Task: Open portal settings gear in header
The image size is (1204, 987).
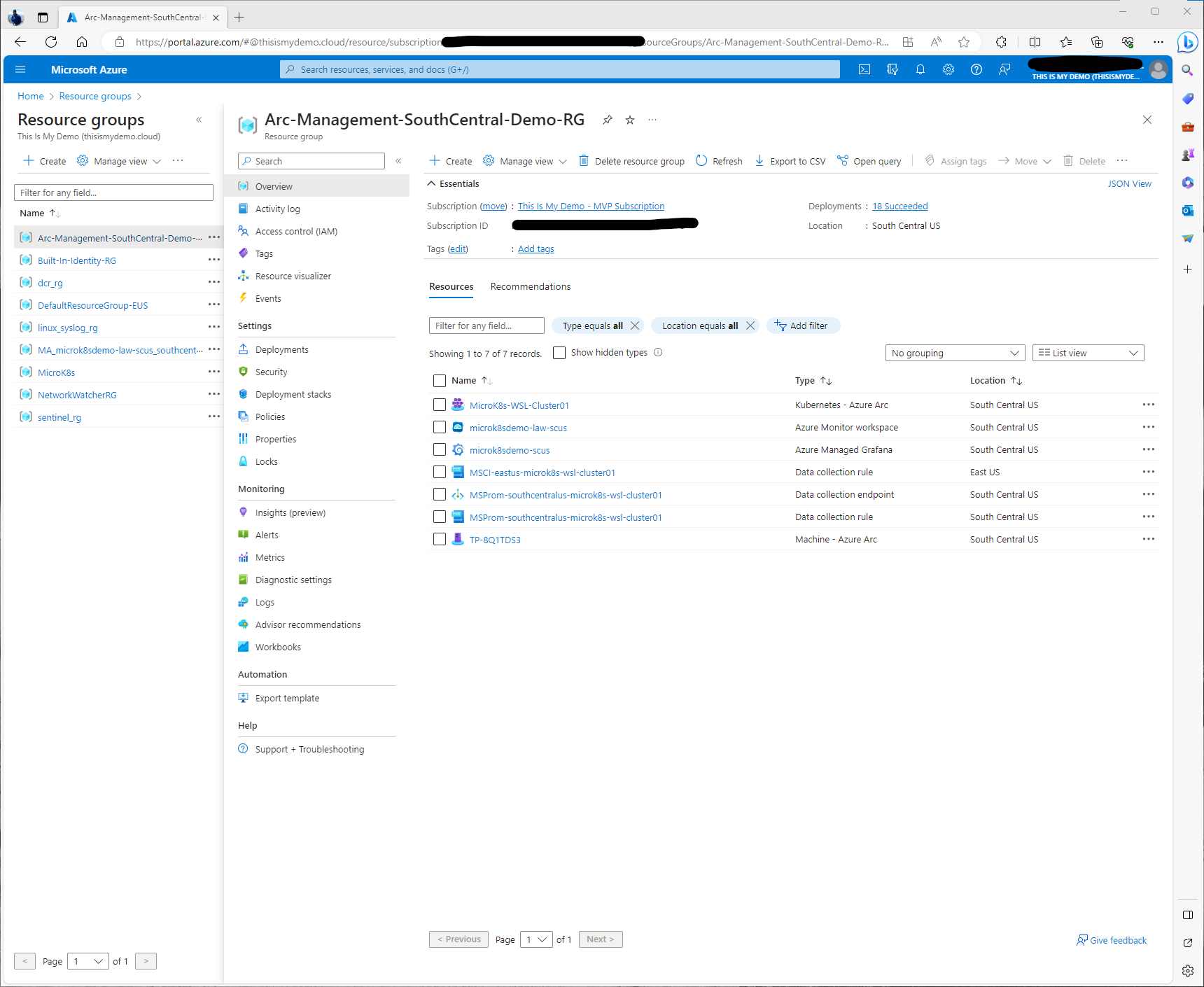Action: coord(948,69)
